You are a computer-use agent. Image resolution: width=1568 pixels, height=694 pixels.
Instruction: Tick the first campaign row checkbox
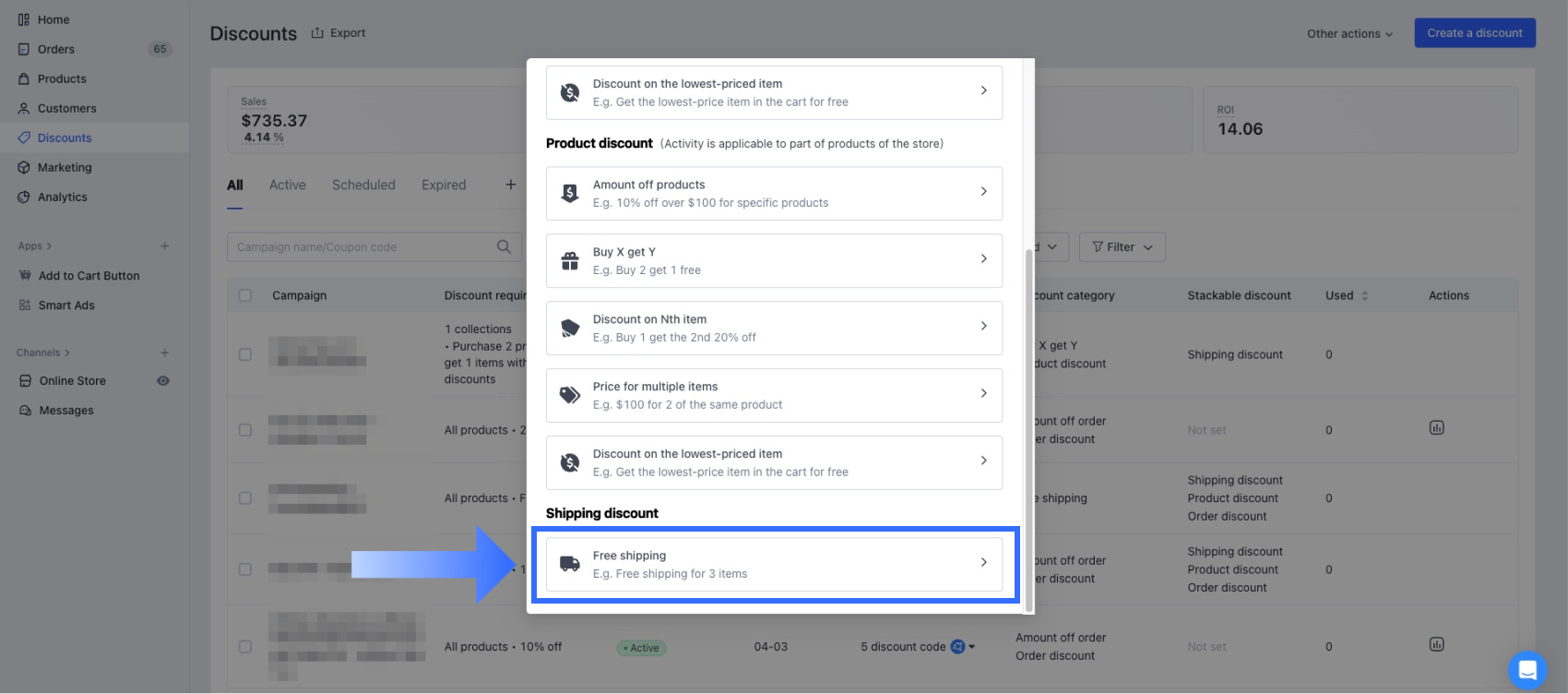245,354
